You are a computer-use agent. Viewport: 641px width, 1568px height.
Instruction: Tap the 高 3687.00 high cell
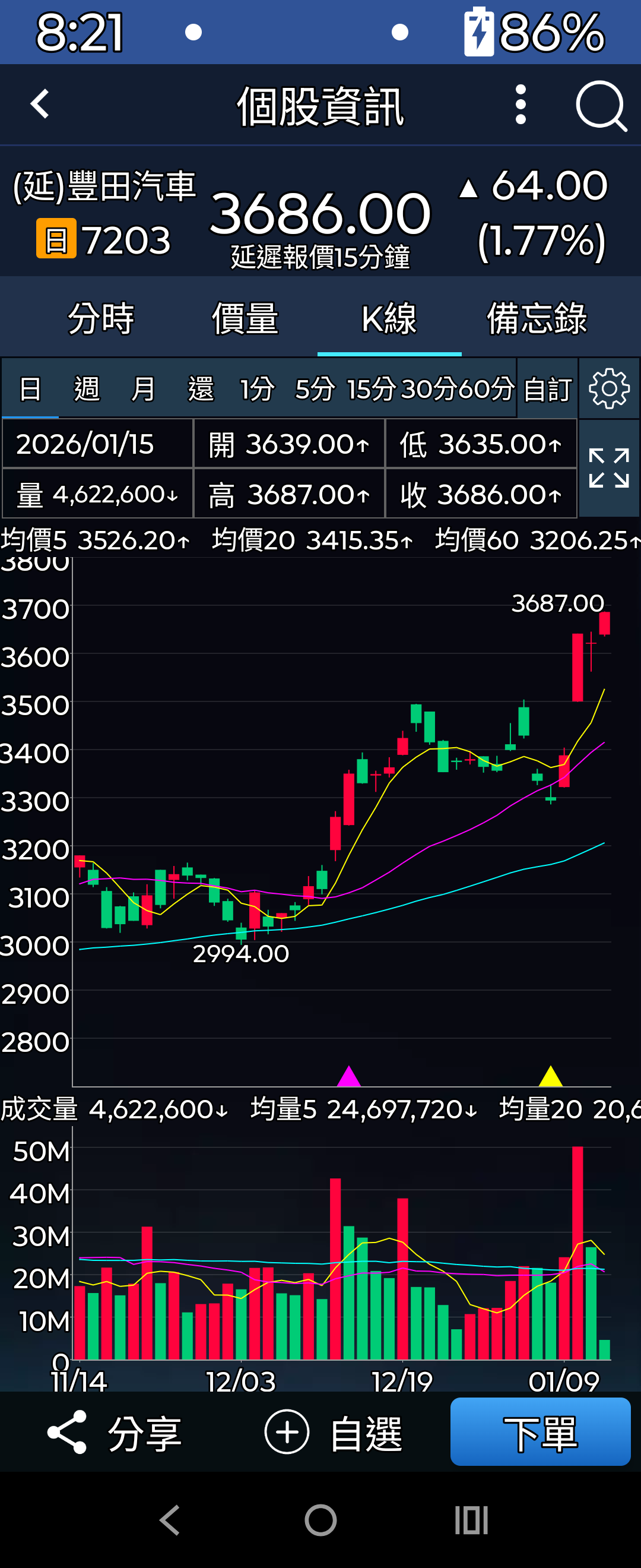[289, 494]
